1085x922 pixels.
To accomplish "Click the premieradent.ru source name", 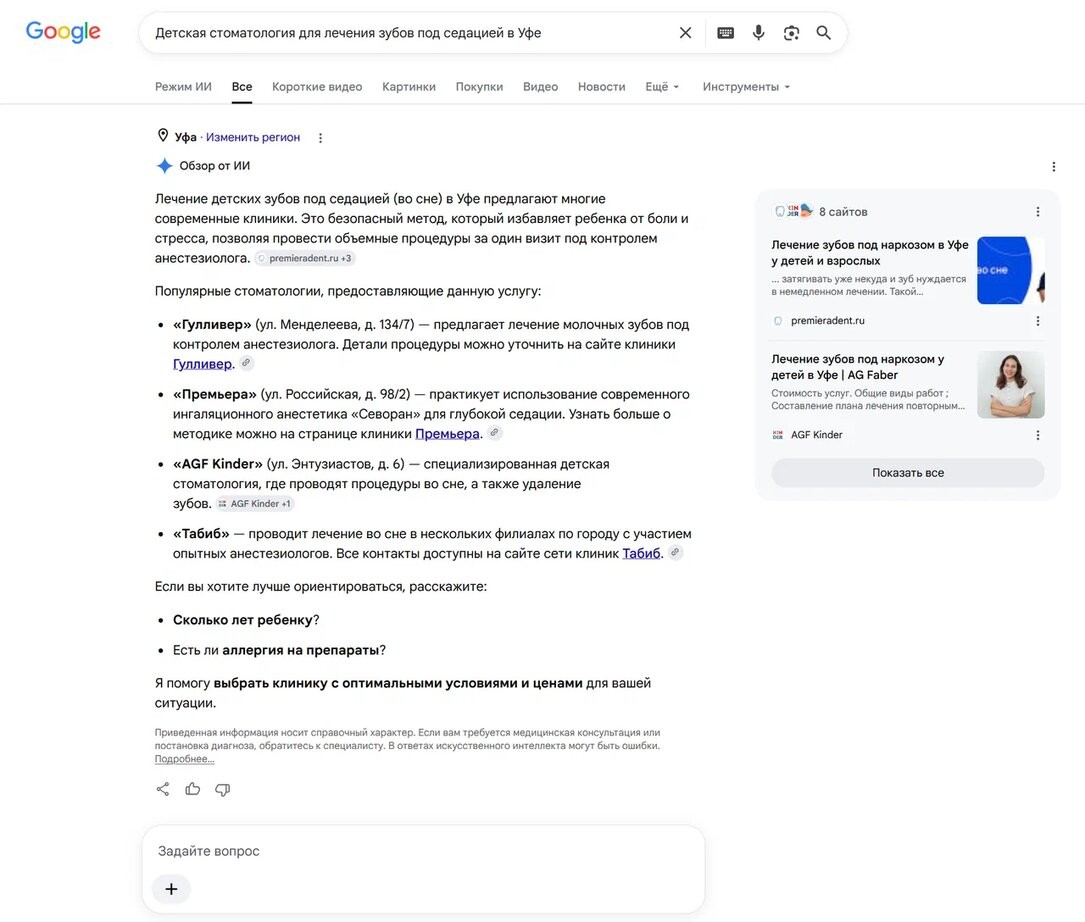I will pyautogui.click(x=828, y=320).
